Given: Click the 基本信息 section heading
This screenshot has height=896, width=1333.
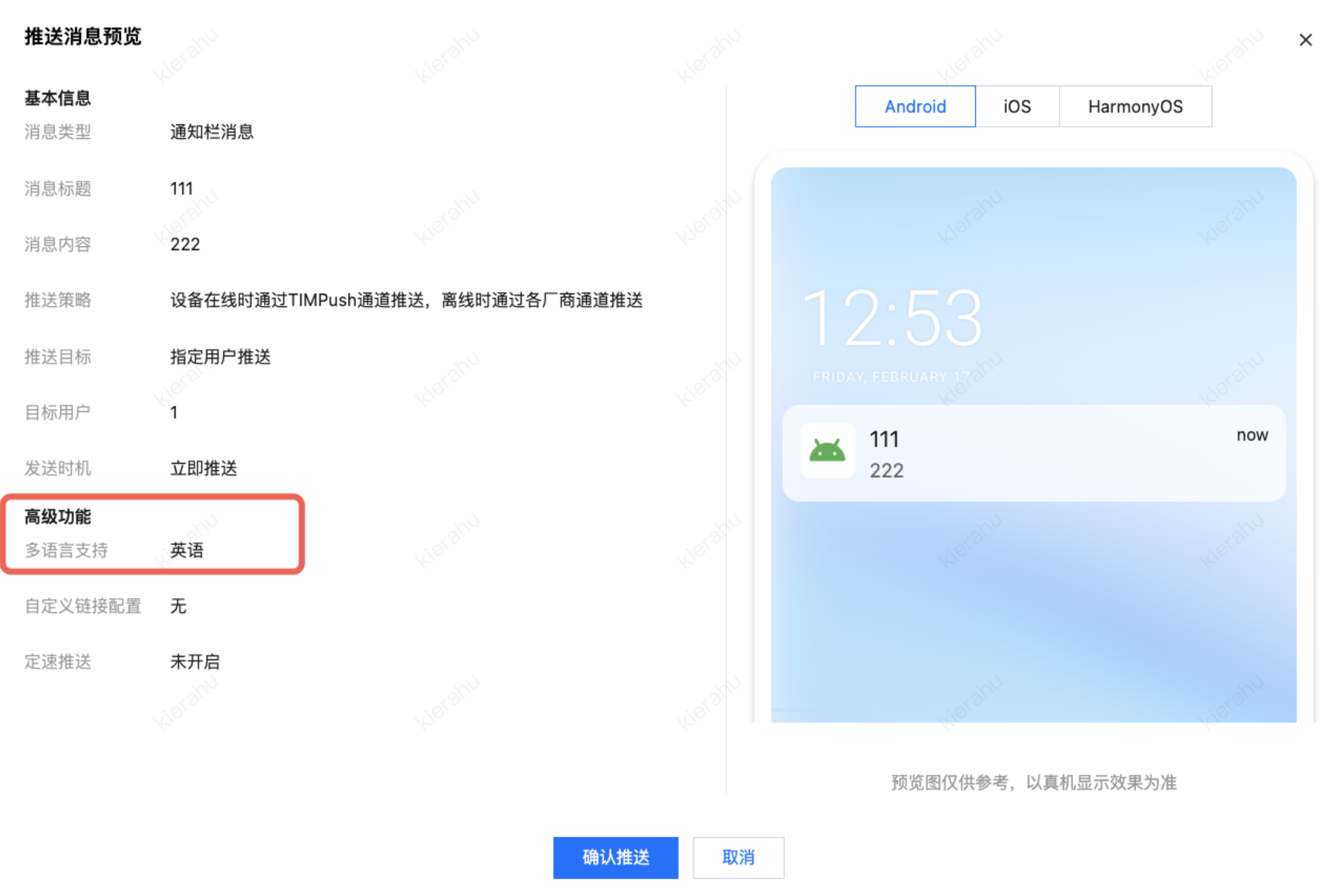Looking at the screenshot, I should (x=58, y=98).
